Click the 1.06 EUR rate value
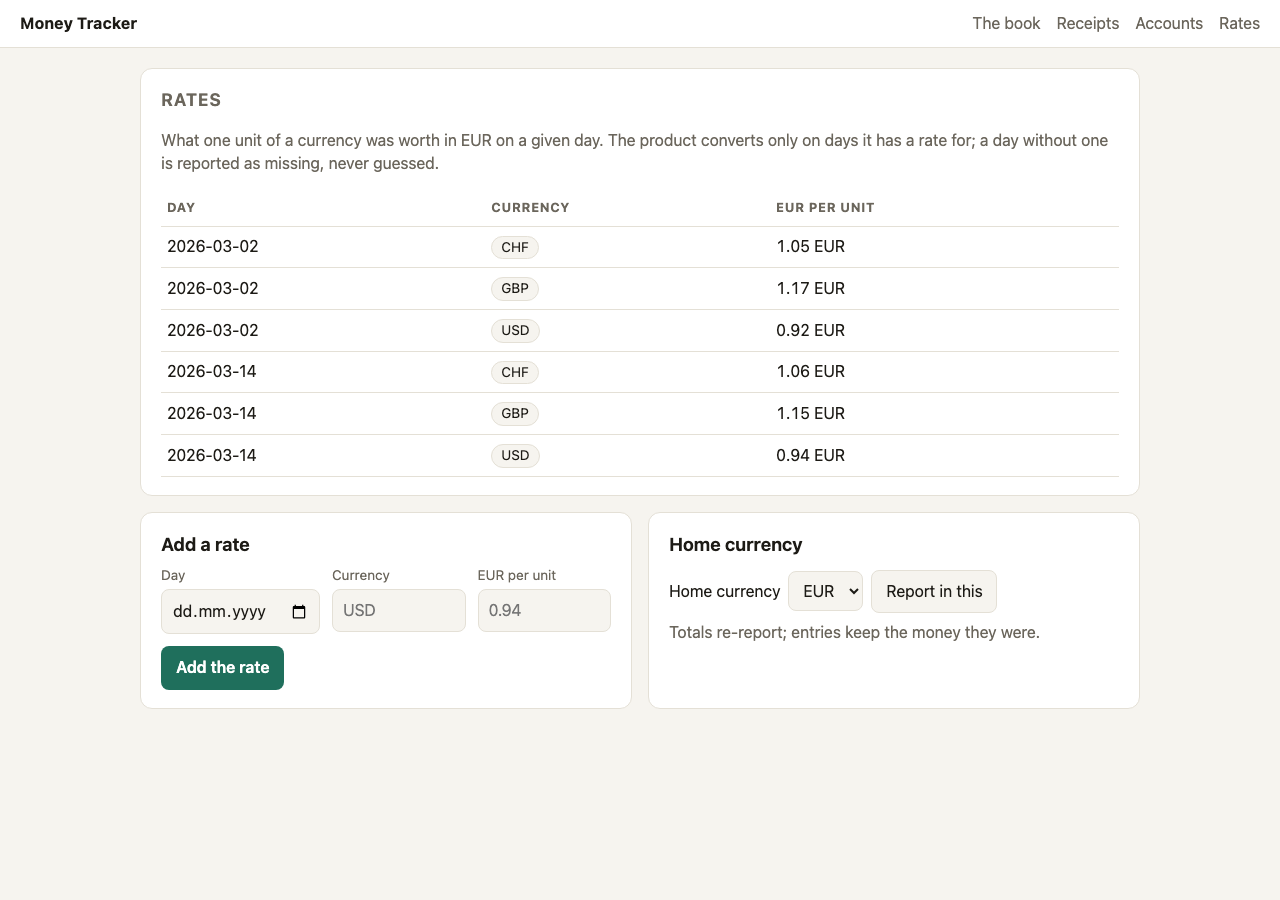This screenshot has height=900, width=1280. click(811, 371)
